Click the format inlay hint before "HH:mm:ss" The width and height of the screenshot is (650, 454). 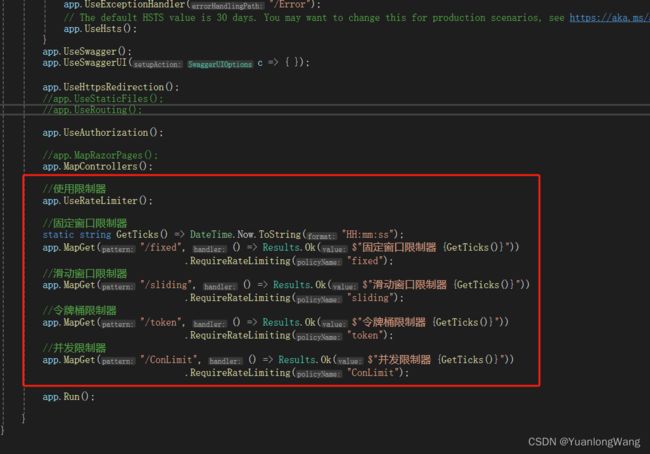(x=321, y=236)
